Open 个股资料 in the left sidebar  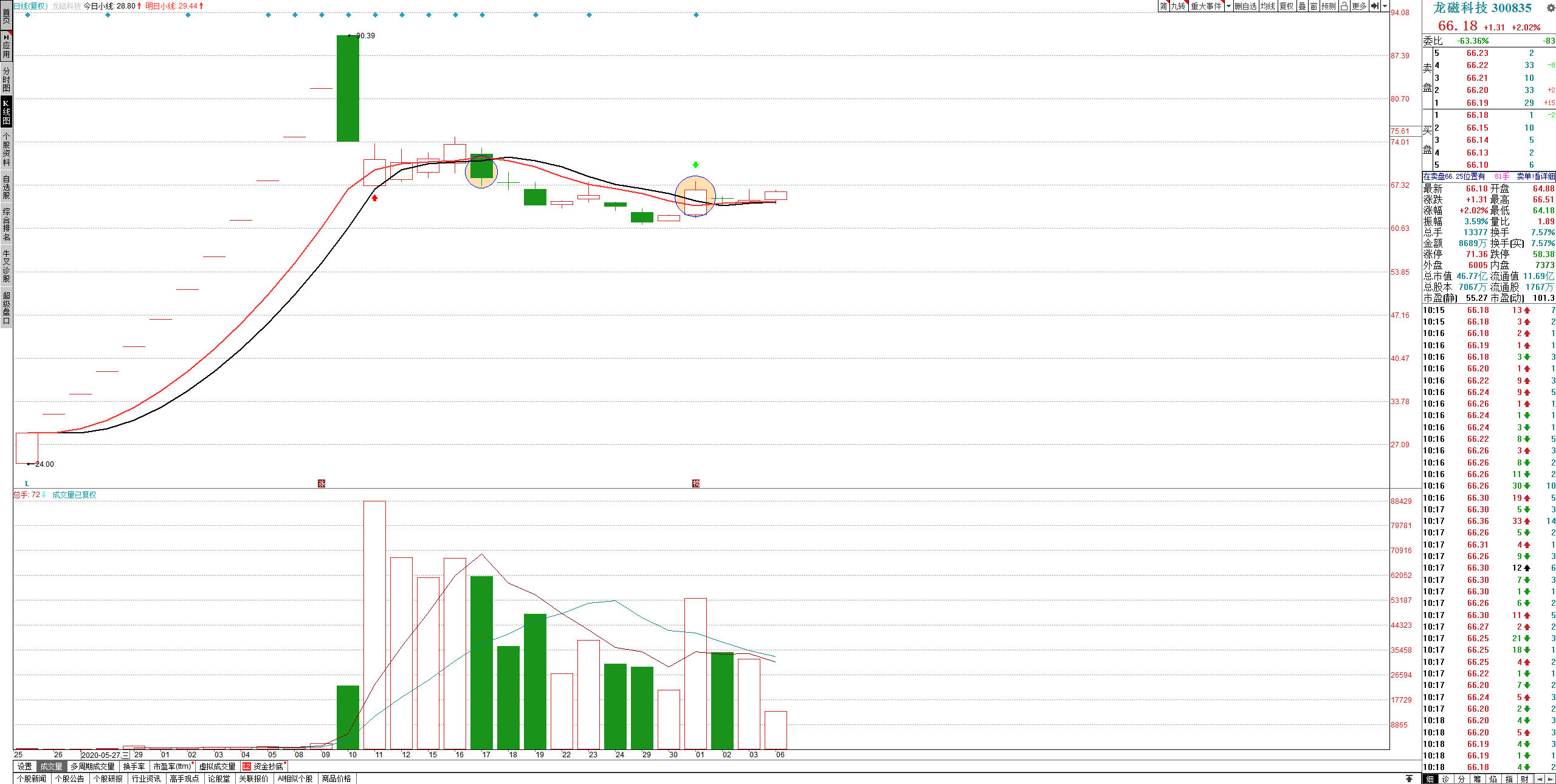coord(6,150)
